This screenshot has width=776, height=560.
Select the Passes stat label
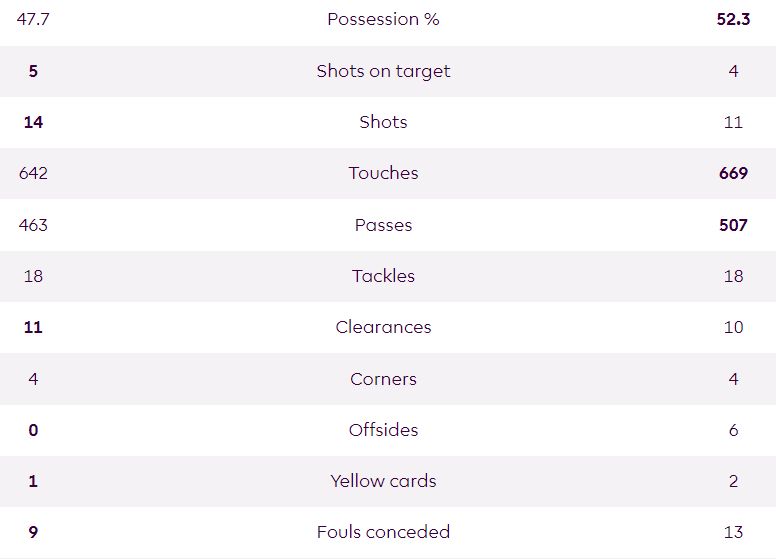tap(383, 225)
